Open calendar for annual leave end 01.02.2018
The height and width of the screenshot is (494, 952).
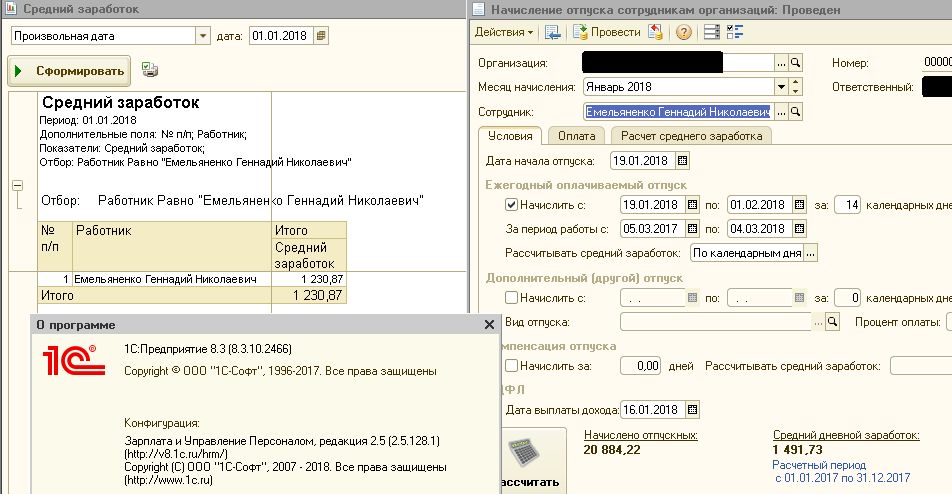(800, 205)
